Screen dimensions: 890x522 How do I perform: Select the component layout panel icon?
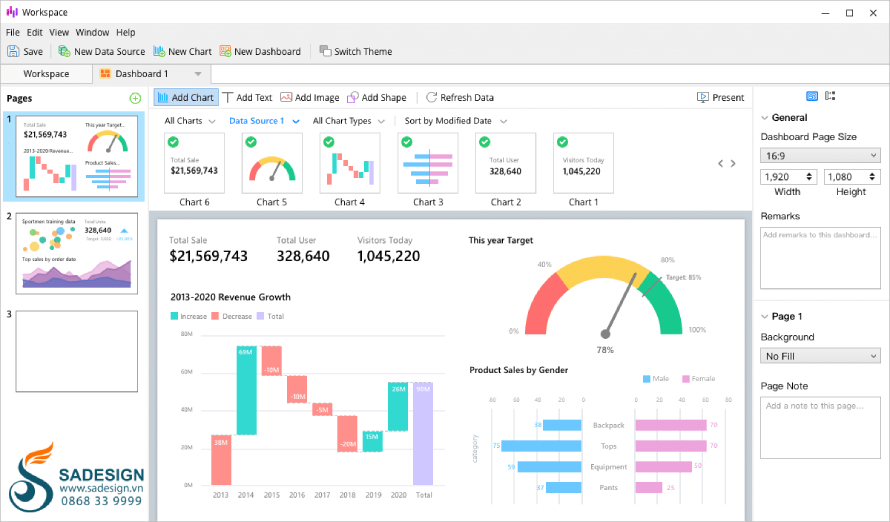(x=830, y=96)
